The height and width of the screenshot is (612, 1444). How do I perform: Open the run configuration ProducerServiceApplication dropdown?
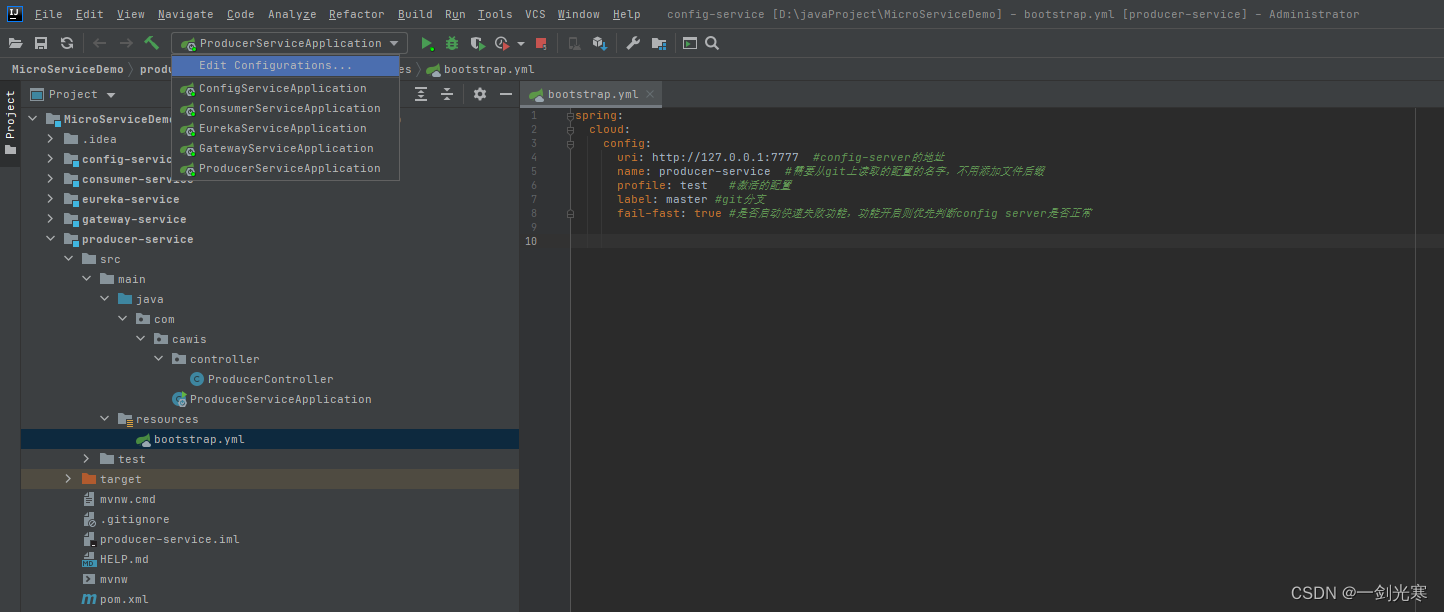pos(290,43)
